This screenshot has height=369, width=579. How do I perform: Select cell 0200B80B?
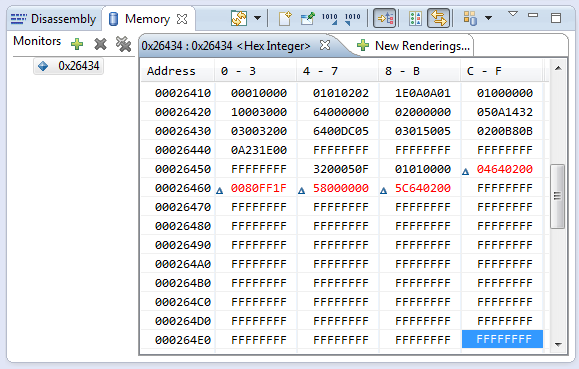(x=505, y=131)
